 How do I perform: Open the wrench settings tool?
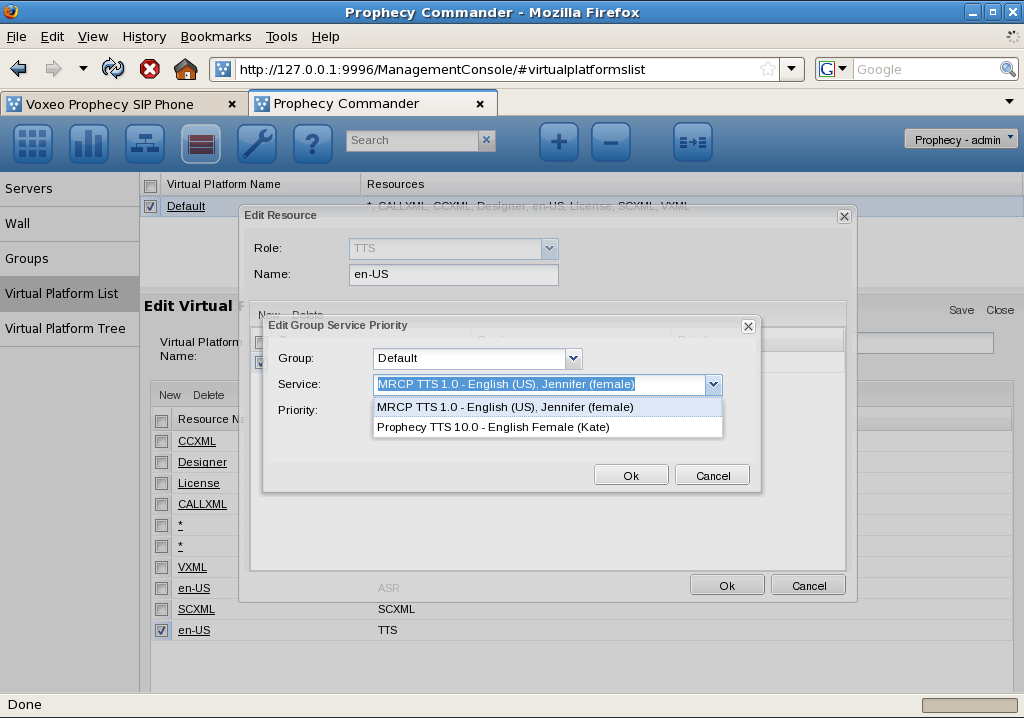[x=257, y=142]
